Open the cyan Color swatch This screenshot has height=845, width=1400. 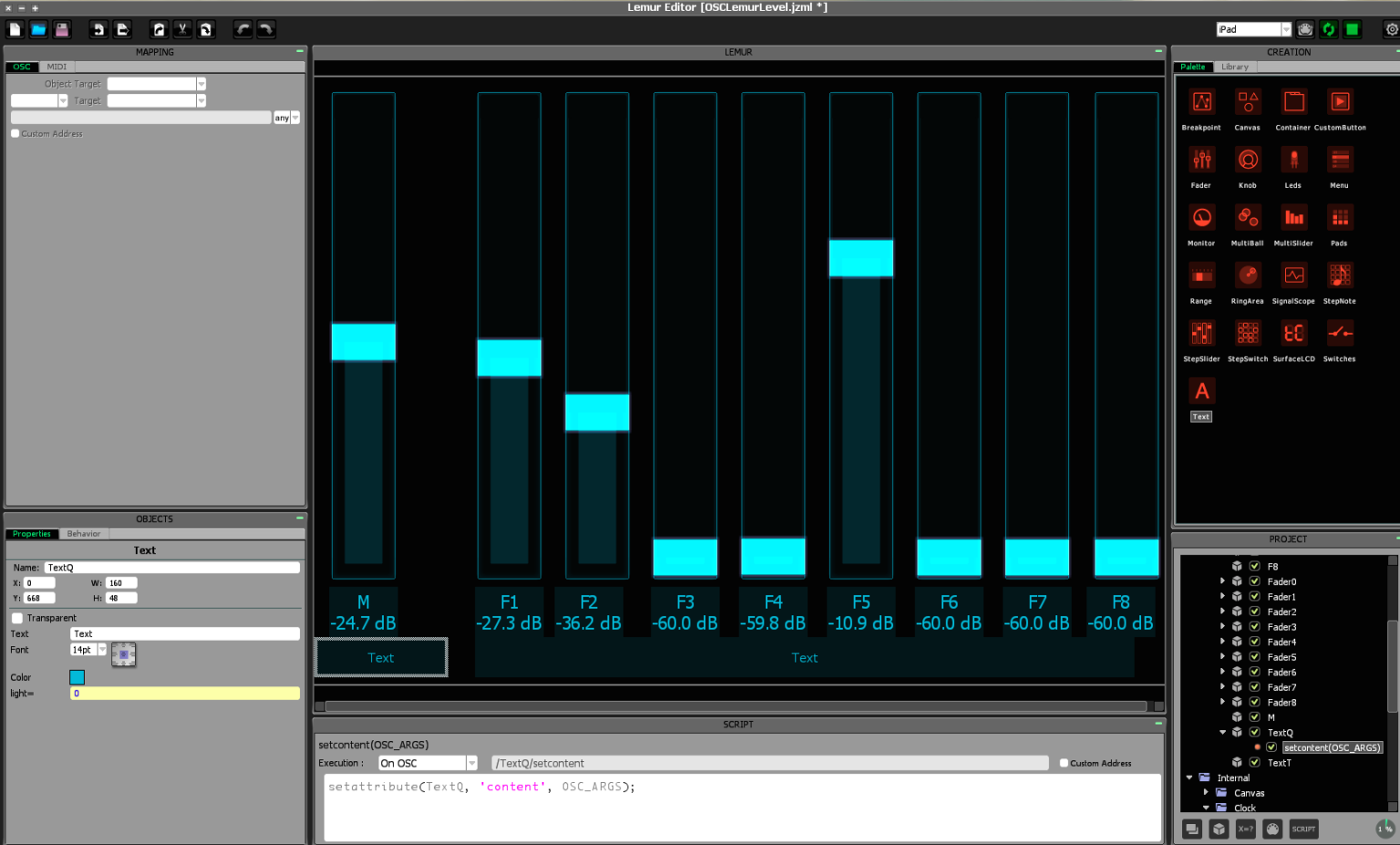click(x=77, y=677)
